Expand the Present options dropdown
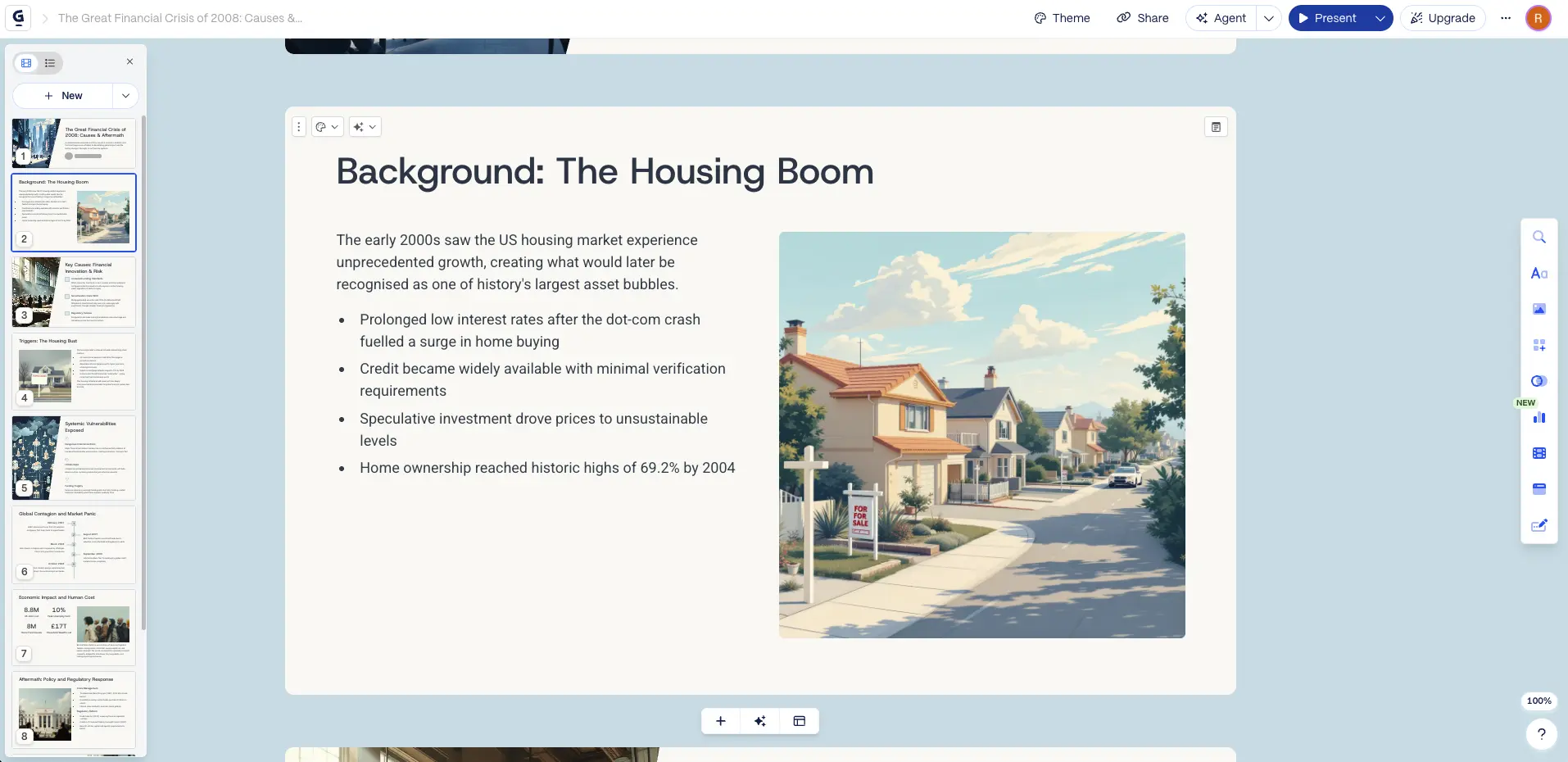The image size is (1568, 762). [1380, 18]
